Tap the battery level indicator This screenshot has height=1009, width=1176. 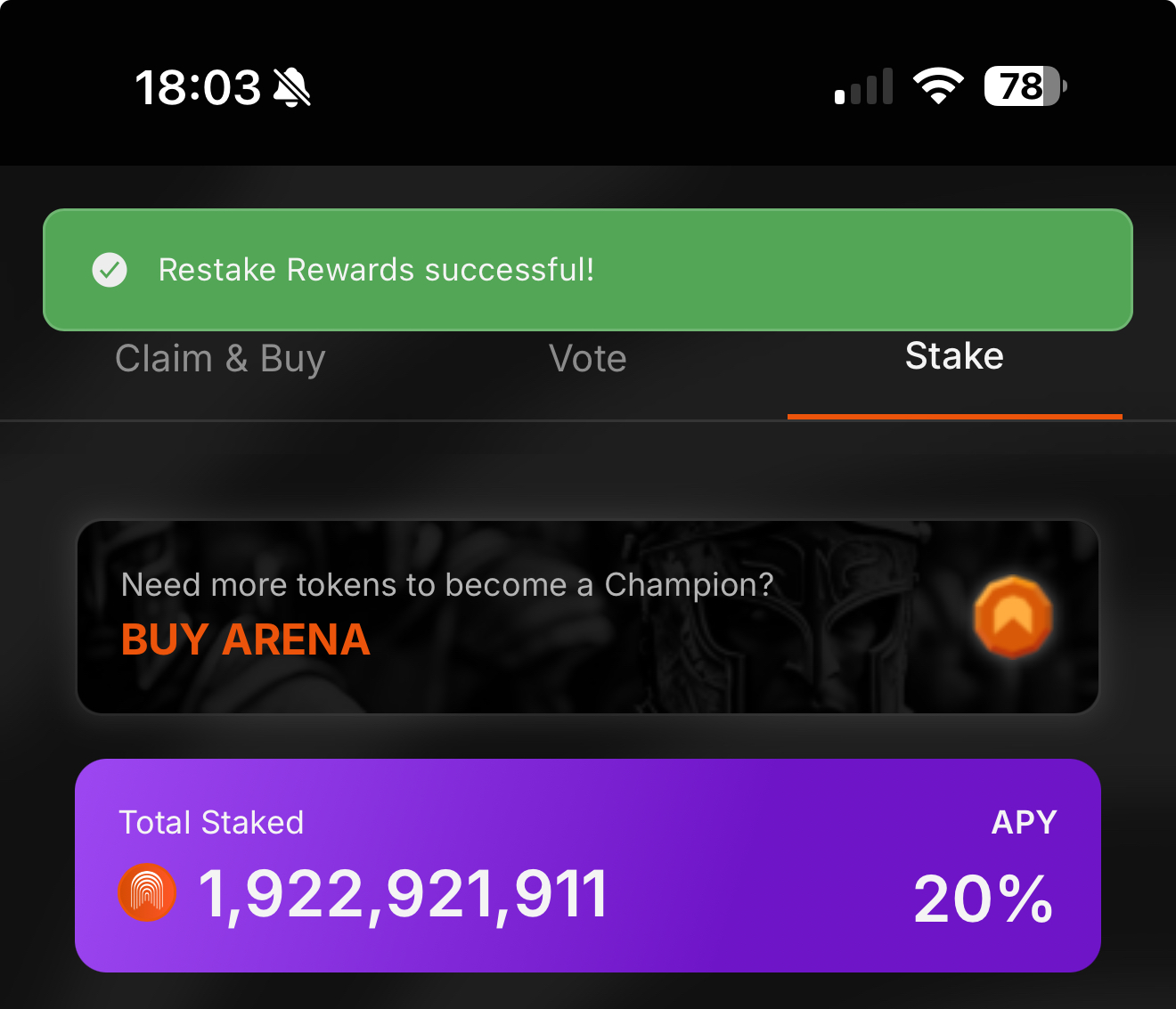[x=1025, y=86]
